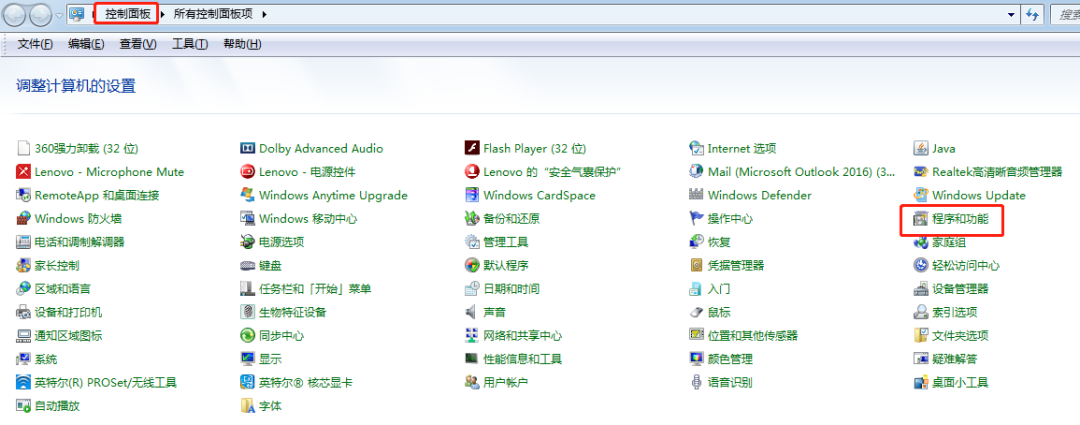Click the 键盘 keyboard icon
Viewport: 1080px width, 425px height.
249,266
